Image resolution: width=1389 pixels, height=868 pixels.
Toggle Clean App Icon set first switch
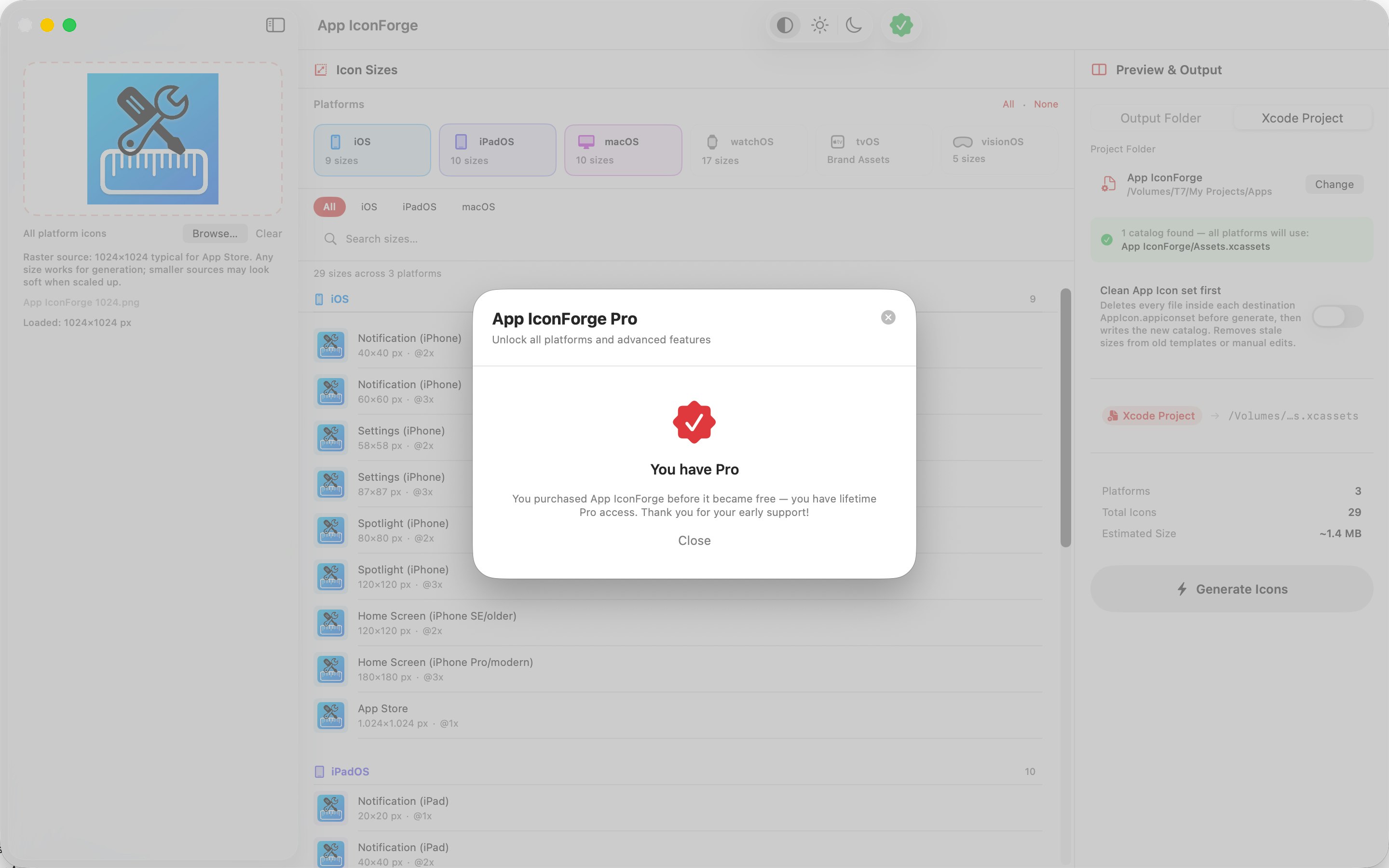1337,316
